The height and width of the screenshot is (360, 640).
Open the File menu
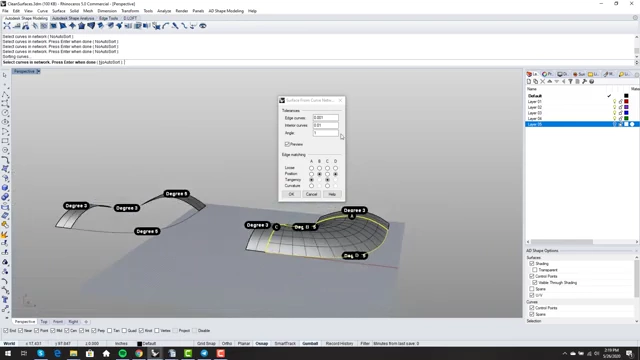coord(5,11)
